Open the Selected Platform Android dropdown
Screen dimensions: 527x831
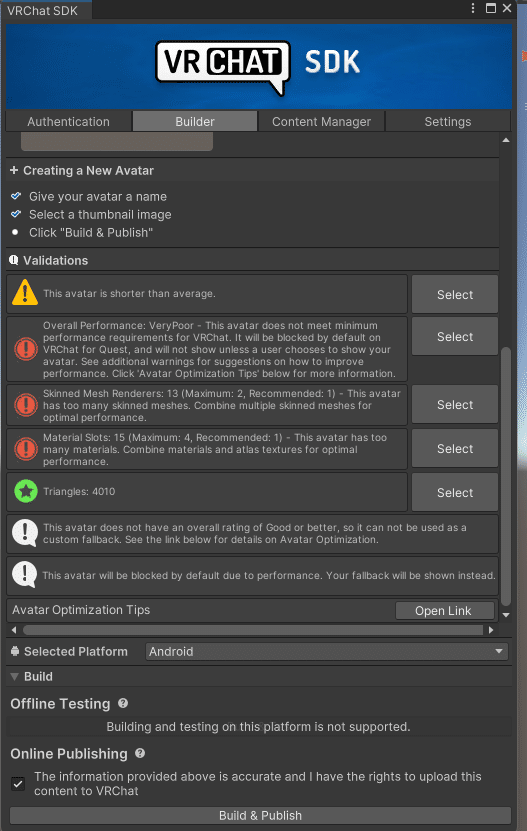pos(327,651)
